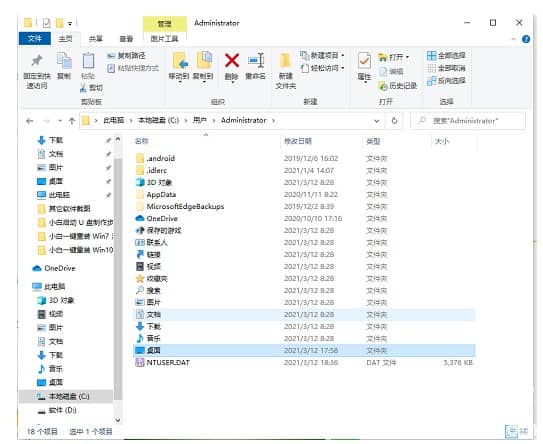
Task: Click the Users breadcrumb segment
Action: click(199, 121)
